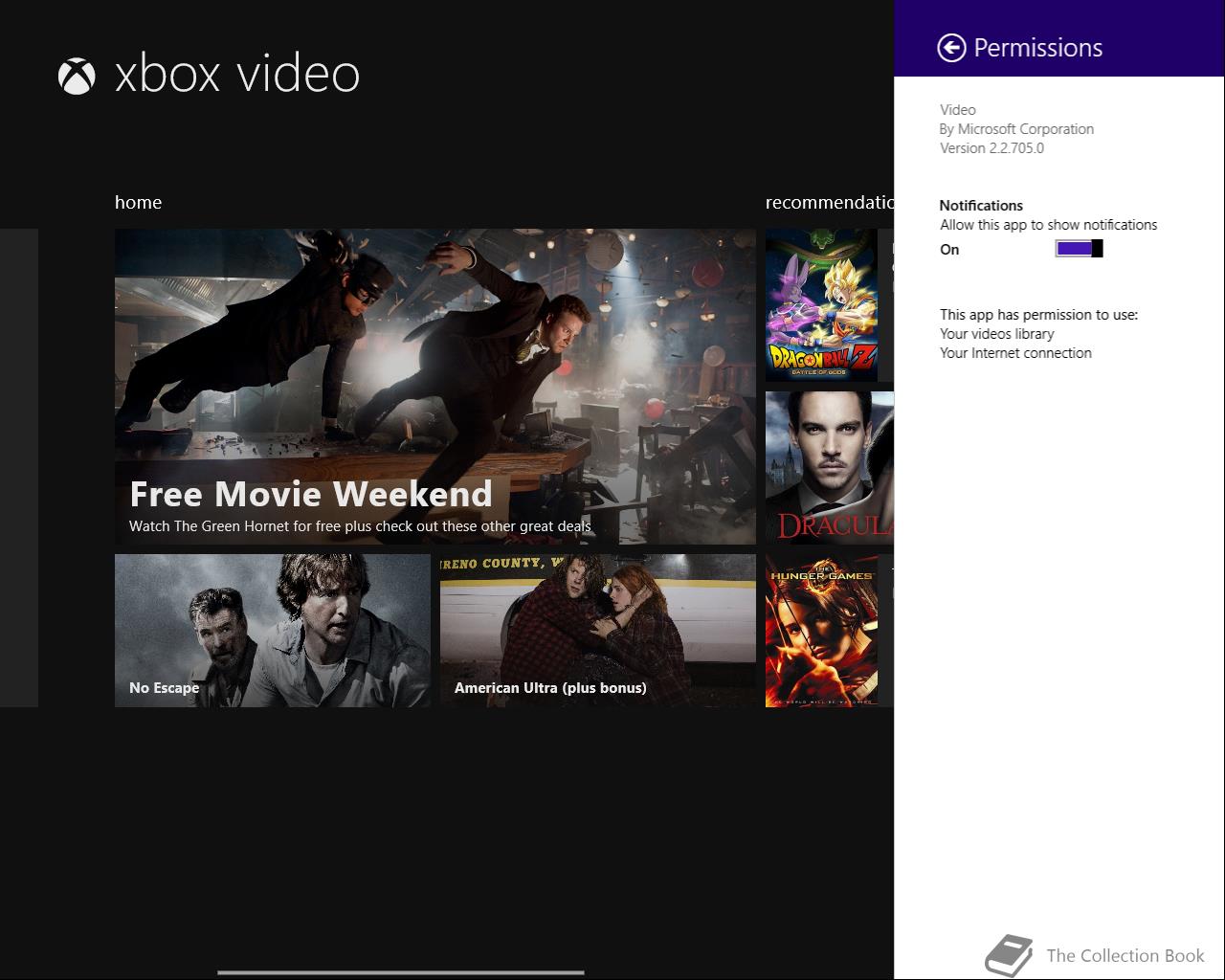Click the 'Allow this app to show notifications' text
1225x980 pixels.
(x=1048, y=225)
